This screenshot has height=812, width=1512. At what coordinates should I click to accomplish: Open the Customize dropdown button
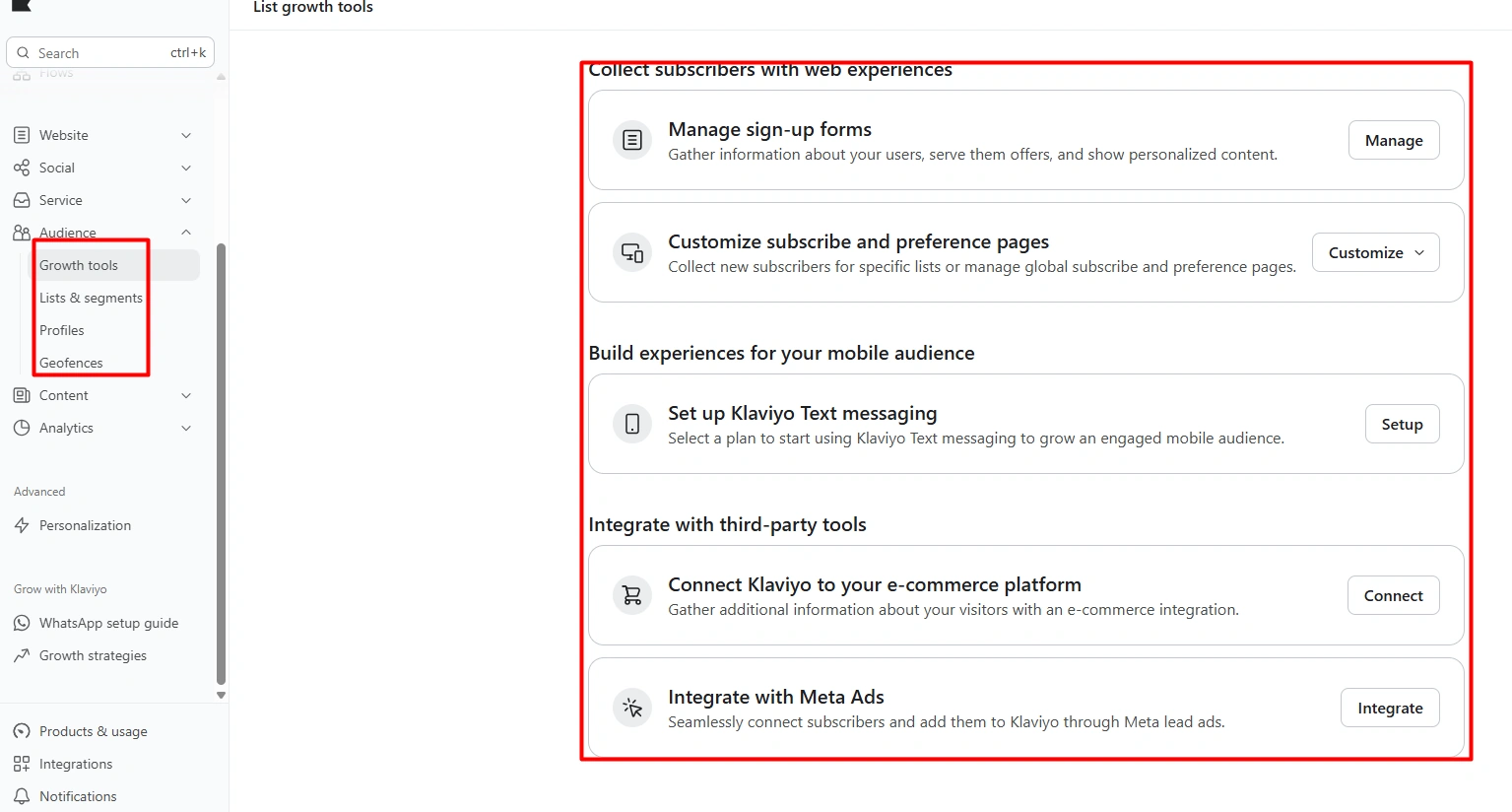1375,252
